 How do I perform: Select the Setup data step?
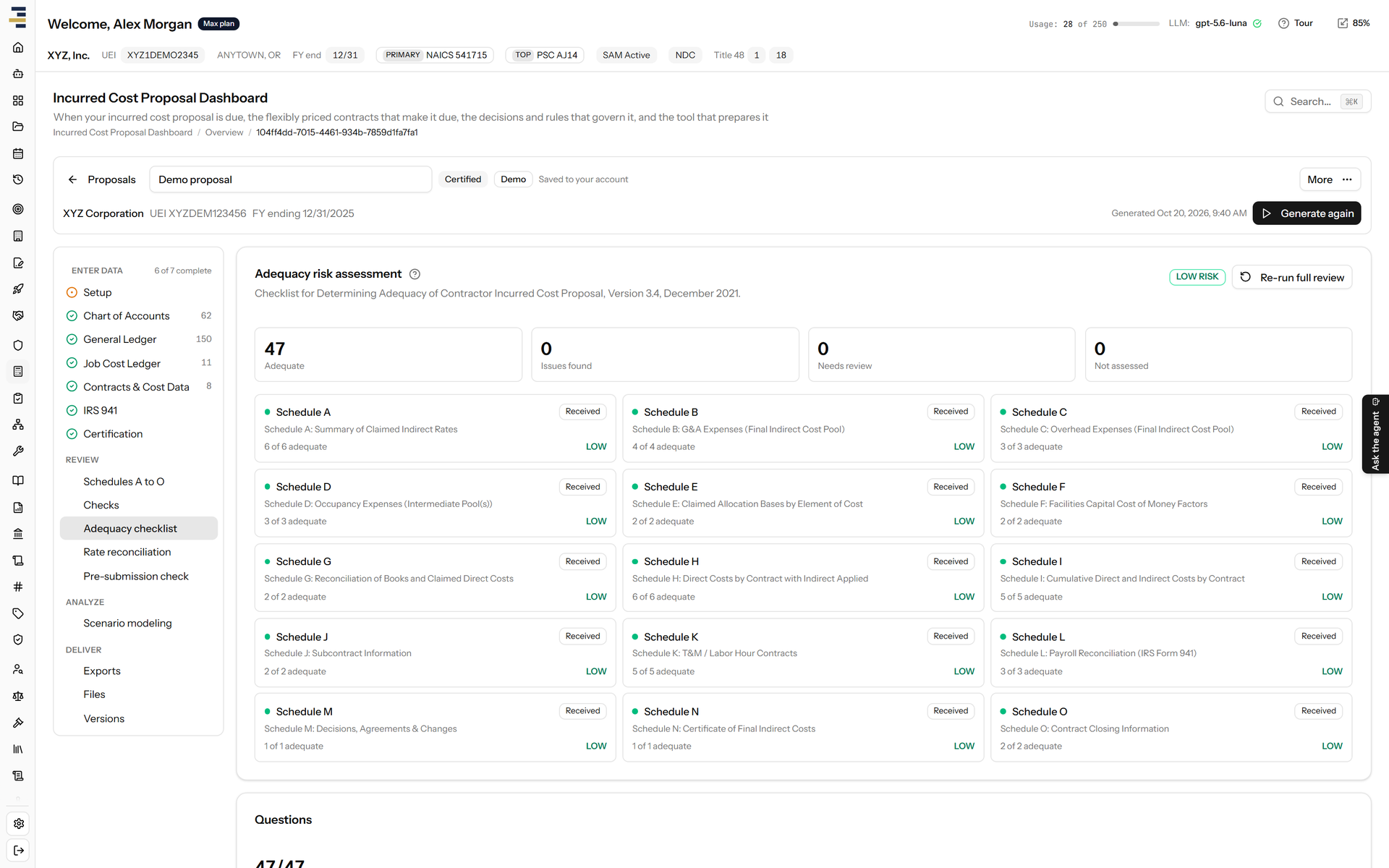[139, 292]
